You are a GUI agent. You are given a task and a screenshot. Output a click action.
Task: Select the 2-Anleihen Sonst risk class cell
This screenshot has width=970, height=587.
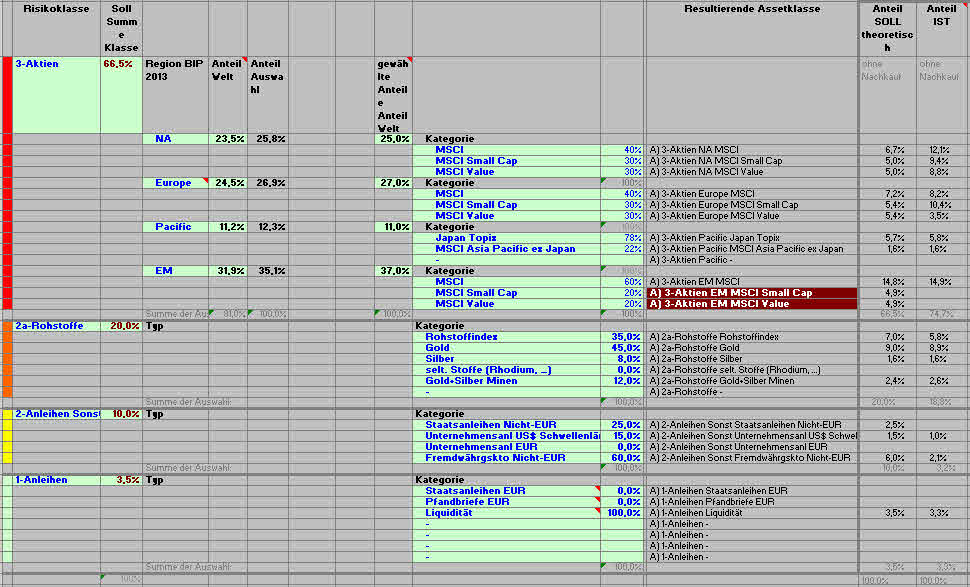(x=56, y=414)
